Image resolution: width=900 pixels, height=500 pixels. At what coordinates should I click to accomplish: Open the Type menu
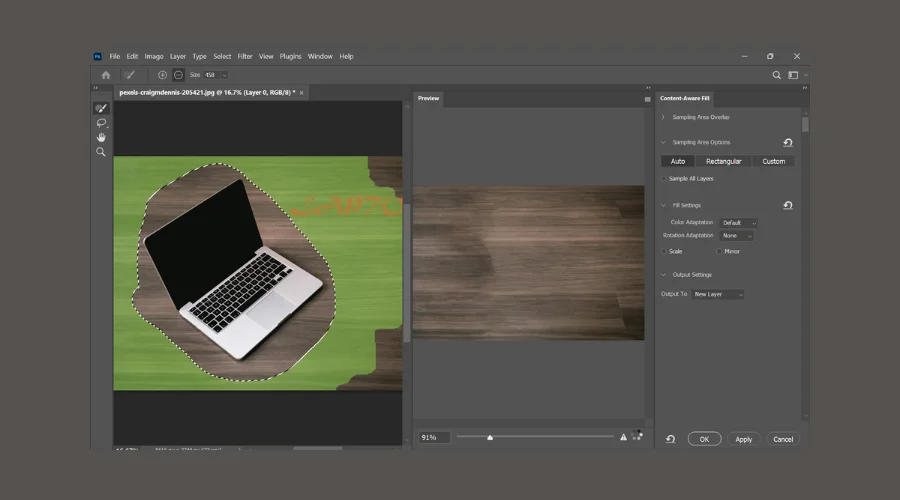click(x=199, y=56)
